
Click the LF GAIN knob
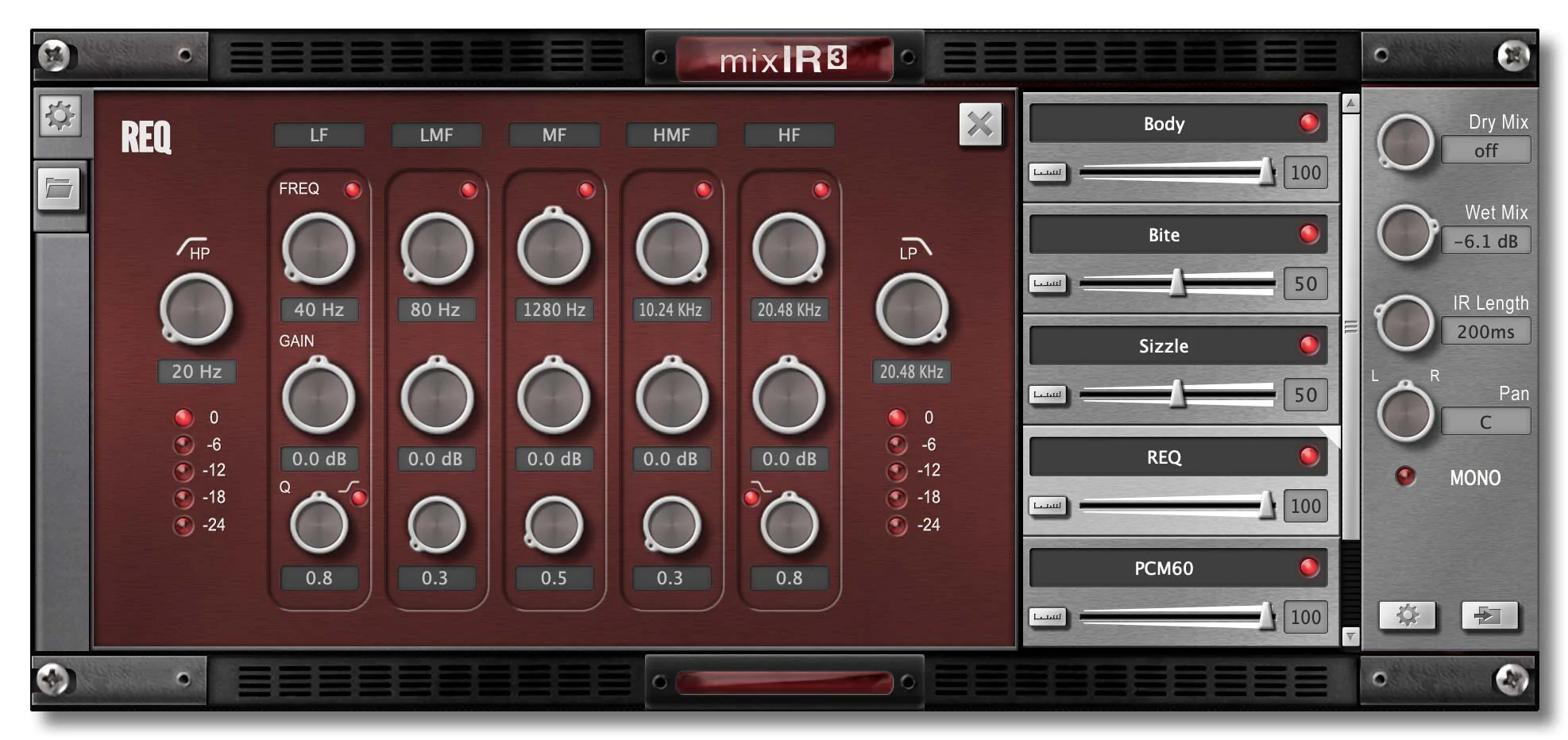point(319,397)
